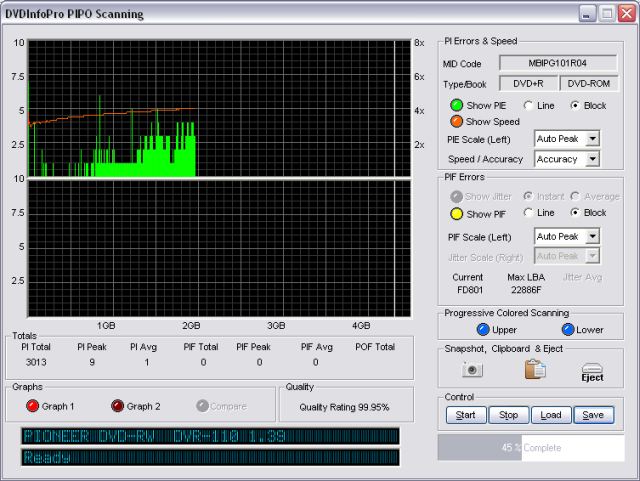Select Line mode for PIE graph
The width and height of the screenshot is (640, 481).
[x=529, y=106]
